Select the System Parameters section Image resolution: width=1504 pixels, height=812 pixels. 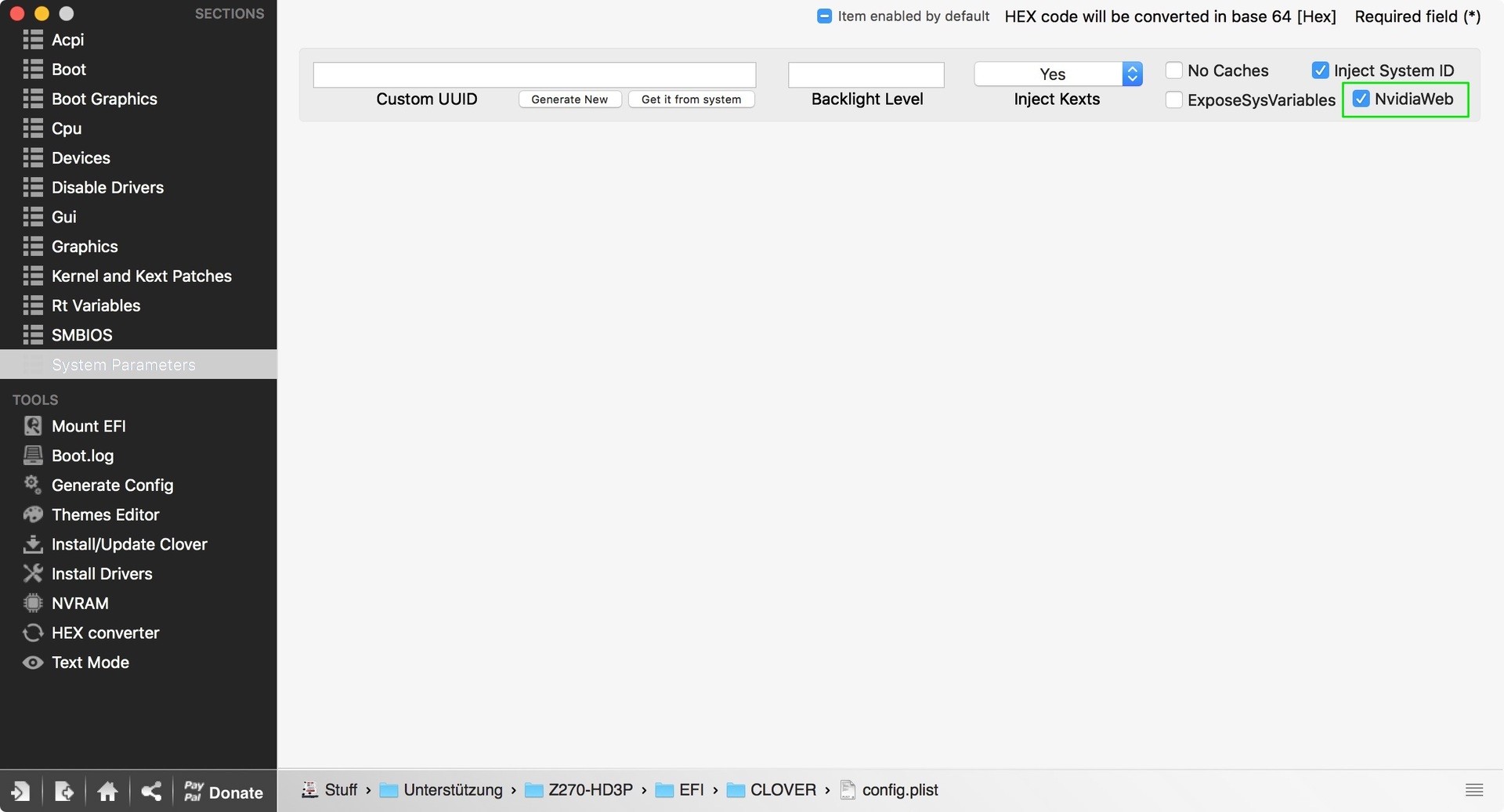point(138,365)
